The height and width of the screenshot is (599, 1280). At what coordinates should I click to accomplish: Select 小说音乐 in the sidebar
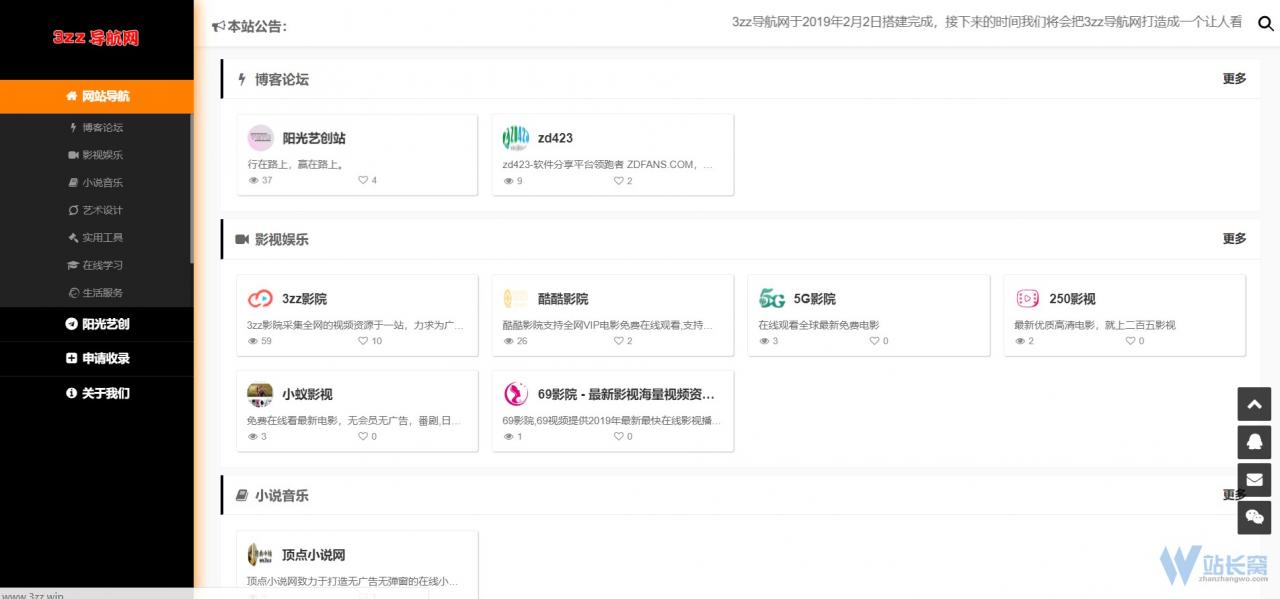point(96,182)
